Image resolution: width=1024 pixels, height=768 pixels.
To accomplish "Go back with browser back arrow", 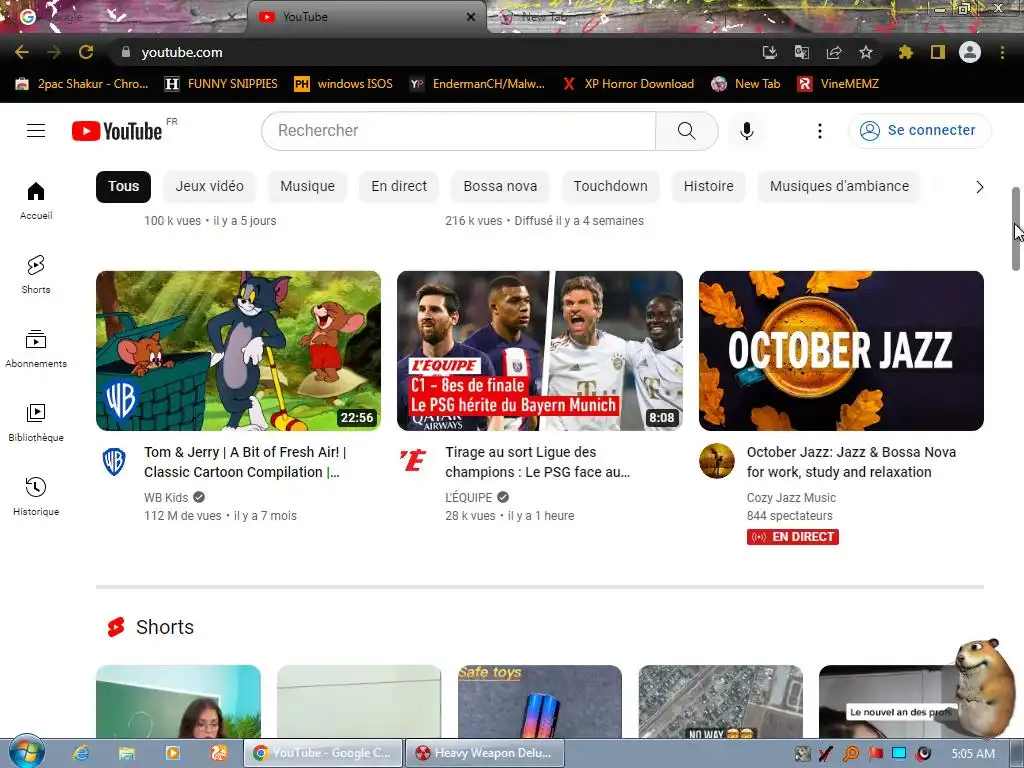I will click(22, 52).
